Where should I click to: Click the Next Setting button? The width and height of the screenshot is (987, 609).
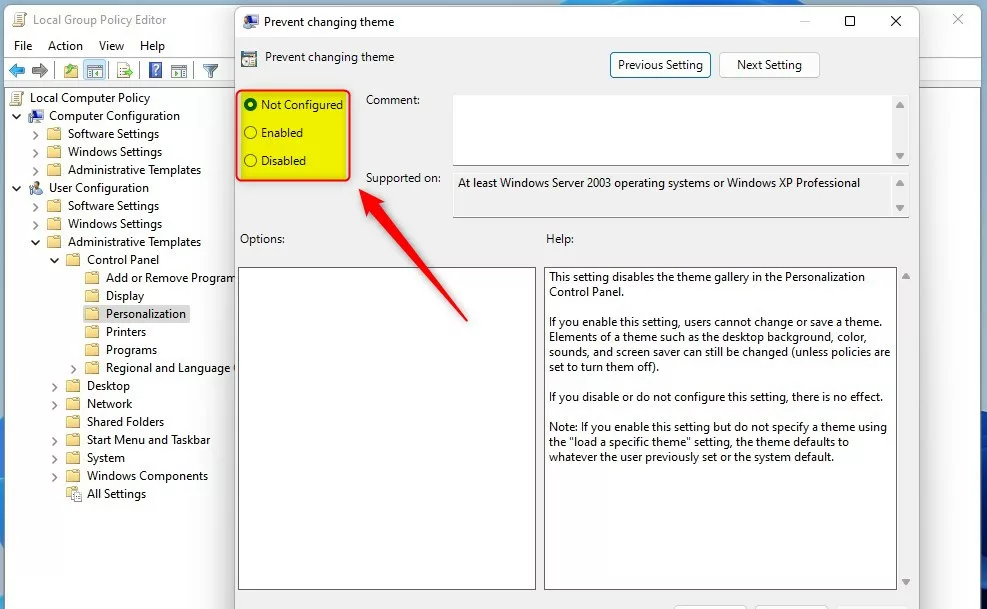click(x=769, y=65)
